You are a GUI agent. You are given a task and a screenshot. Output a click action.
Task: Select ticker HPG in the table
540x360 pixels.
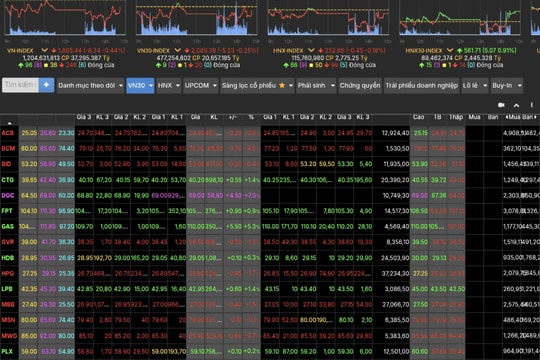click(x=8, y=273)
